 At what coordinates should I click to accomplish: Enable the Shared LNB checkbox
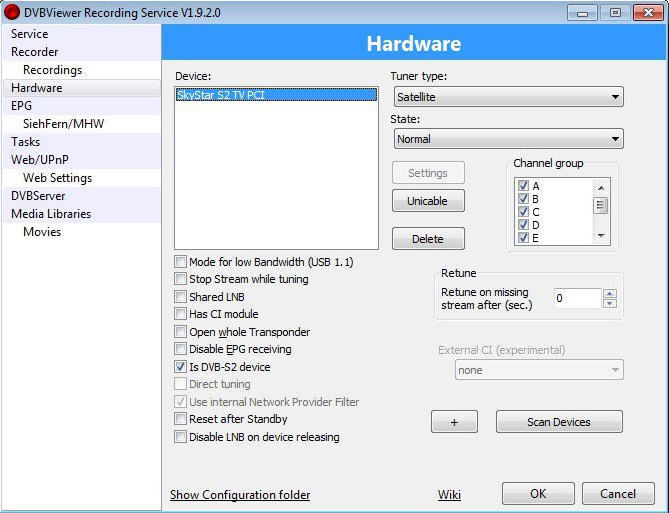pyautogui.click(x=181, y=297)
